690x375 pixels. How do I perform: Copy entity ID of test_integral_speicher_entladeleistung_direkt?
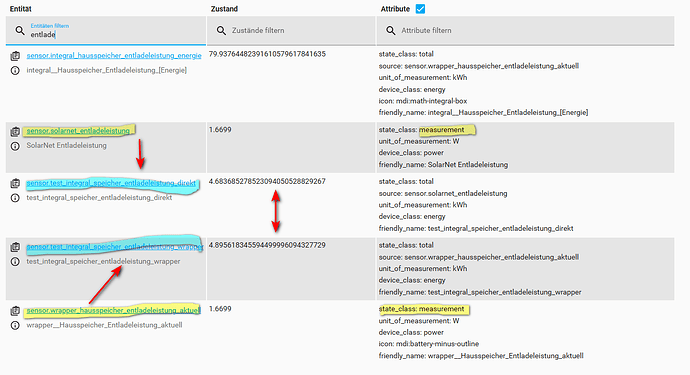(x=15, y=183)
